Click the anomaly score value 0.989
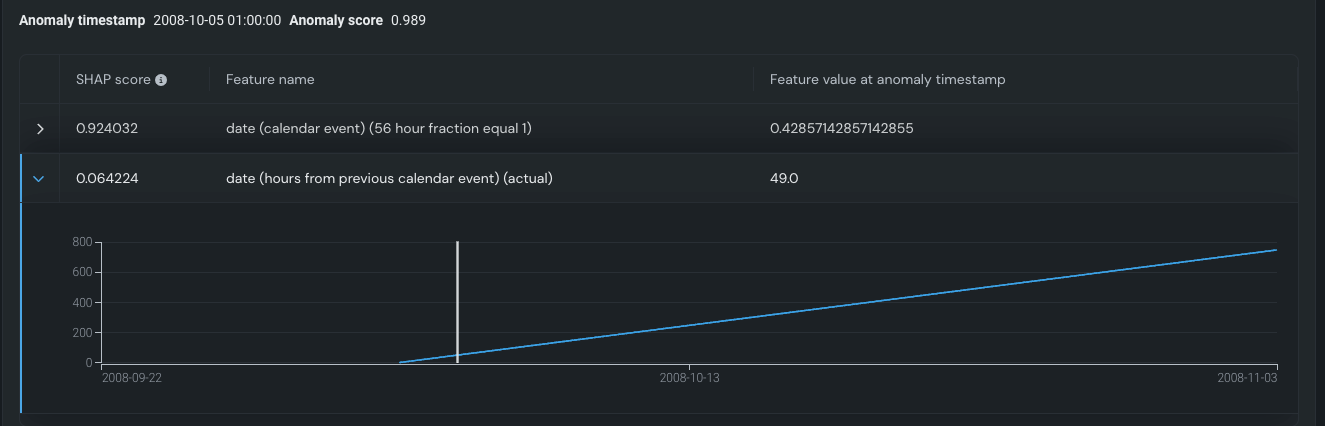Viewport: 1325px width, 426px height. click(x=408, y=20)
